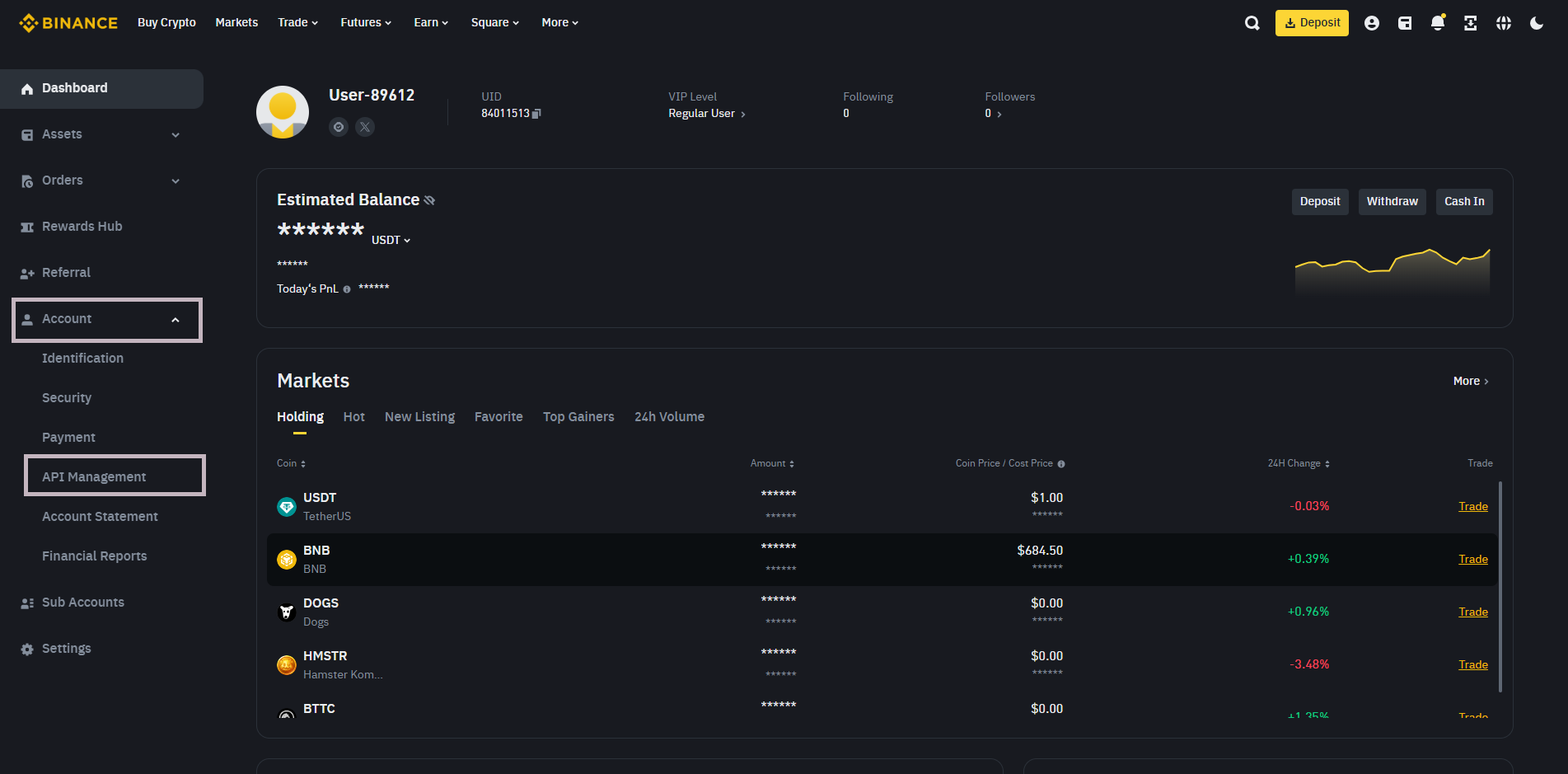The height and width of the screenshot is (774, 1568).
Task: Expand the Trade menu
Action: pyautogui.click(x=298, y=23)
